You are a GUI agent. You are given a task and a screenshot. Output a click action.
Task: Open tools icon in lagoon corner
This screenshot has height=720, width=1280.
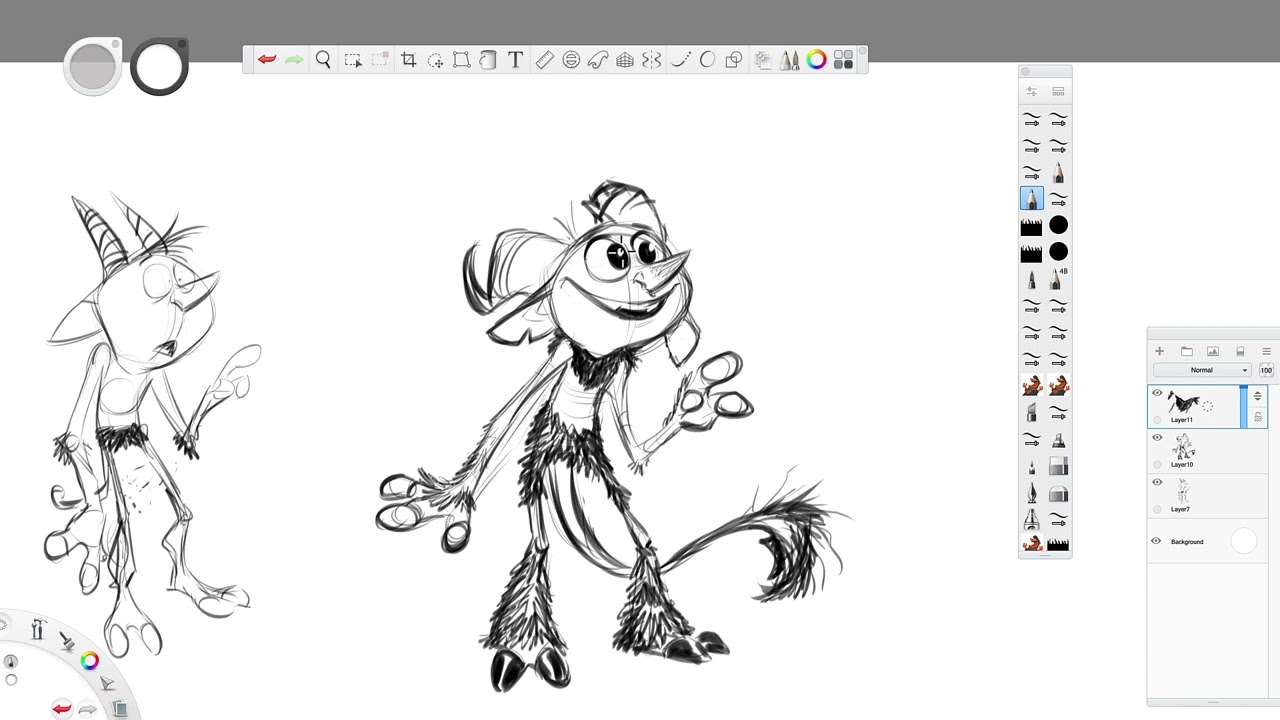point(38,629)
